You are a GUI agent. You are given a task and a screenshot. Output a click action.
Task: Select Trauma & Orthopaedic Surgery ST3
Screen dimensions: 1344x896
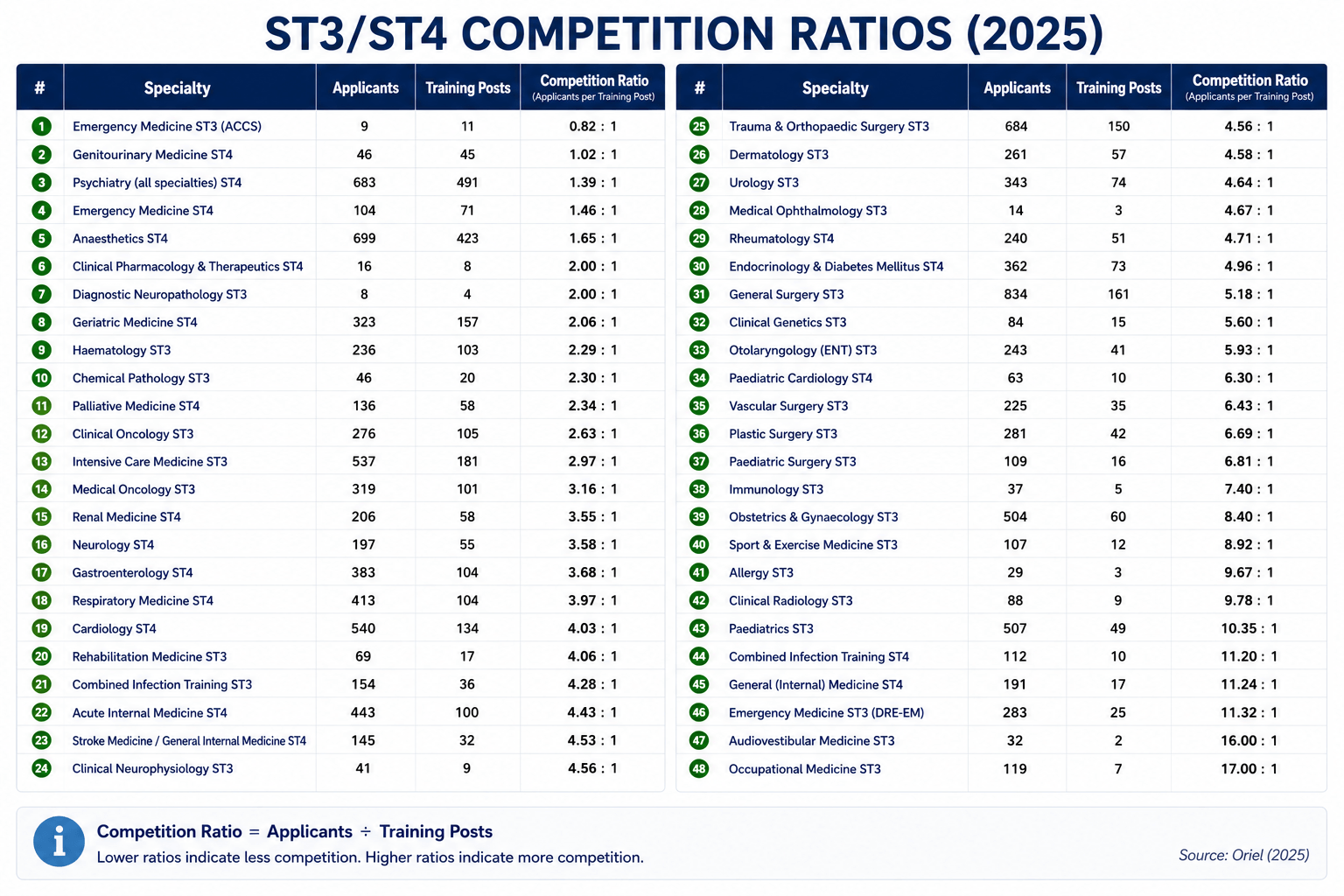[x=829, y=127]
